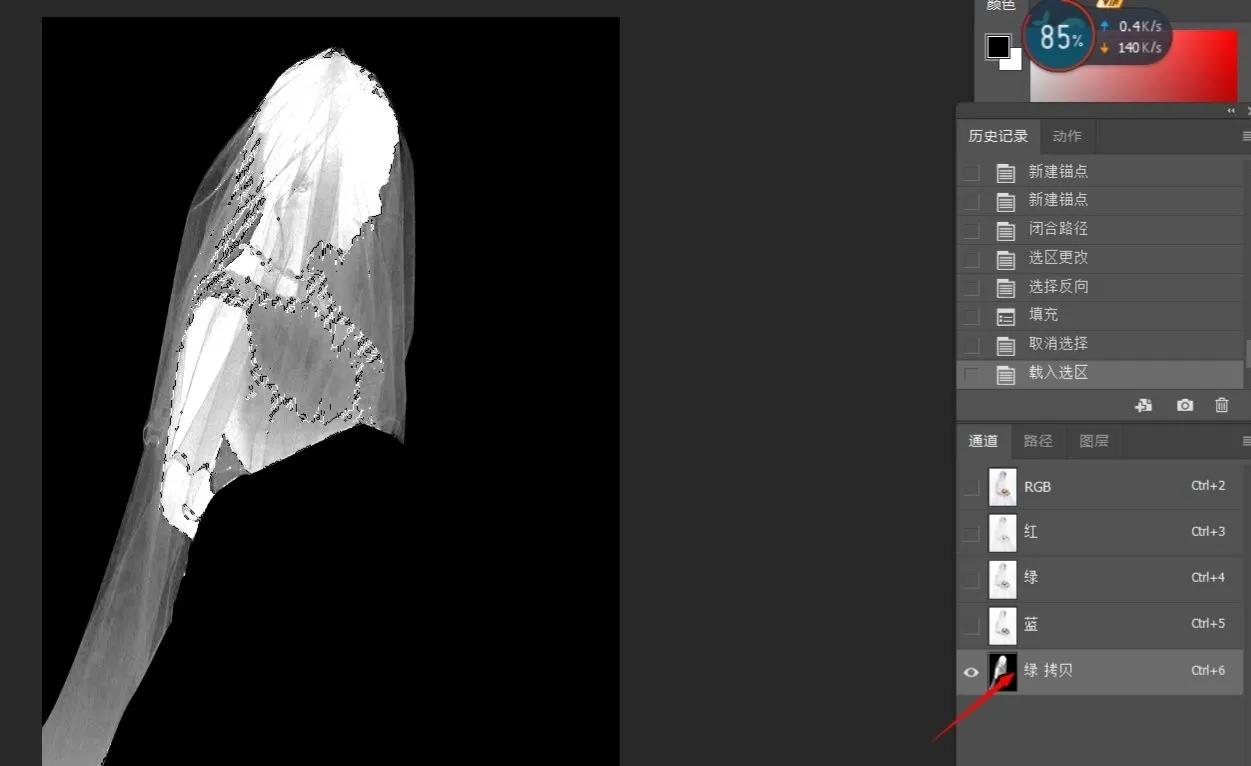Select the 选区更改 history state

point(1101,258)
